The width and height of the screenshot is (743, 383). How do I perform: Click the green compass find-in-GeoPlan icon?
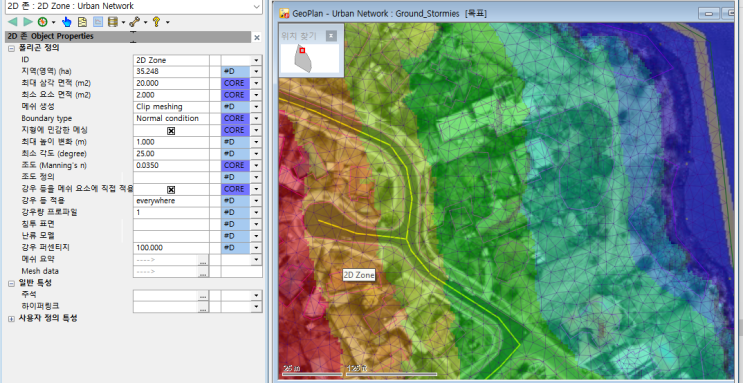pos(43,22)
